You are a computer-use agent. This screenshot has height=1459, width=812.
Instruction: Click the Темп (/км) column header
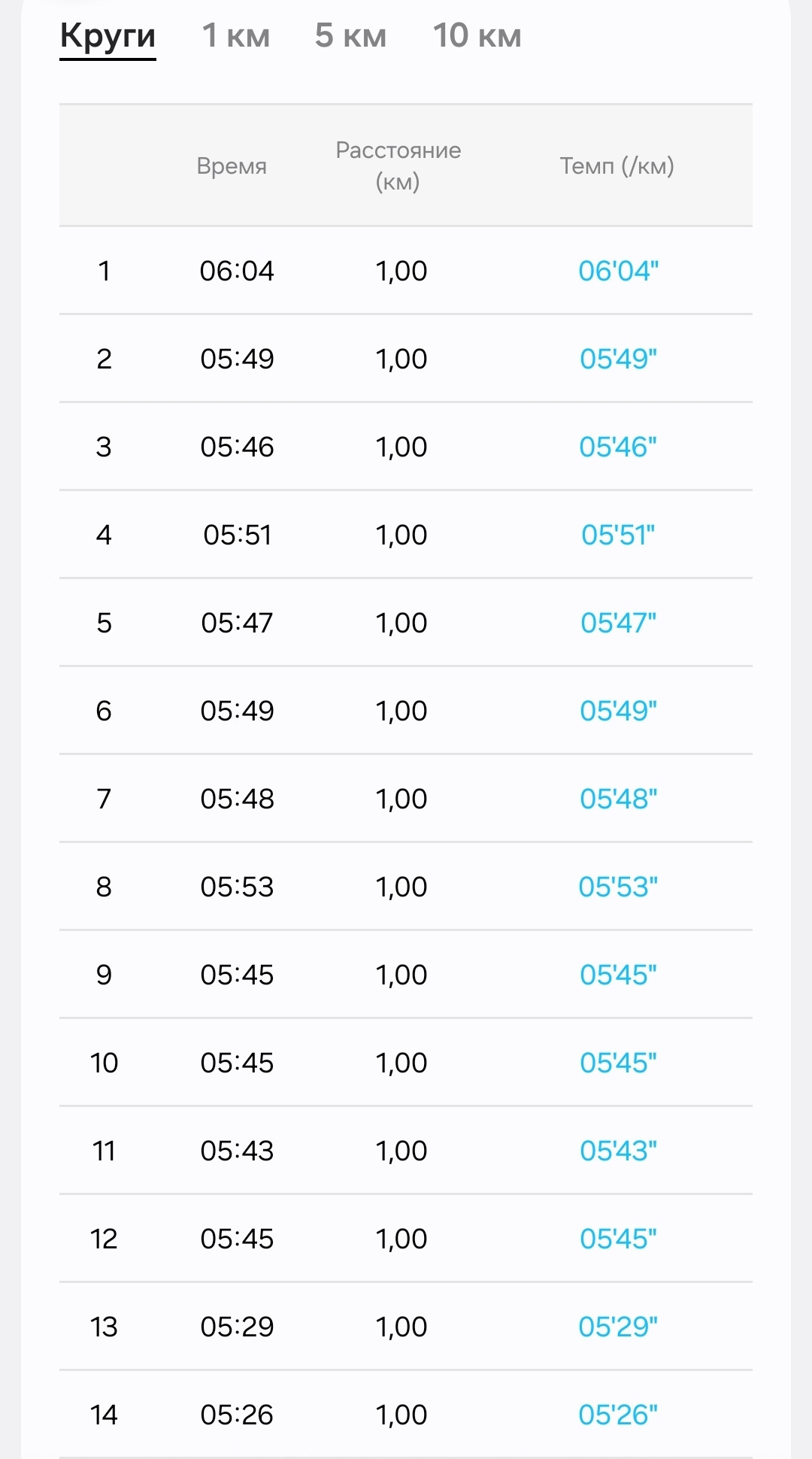pyautogui.click(x=617, y=165)
